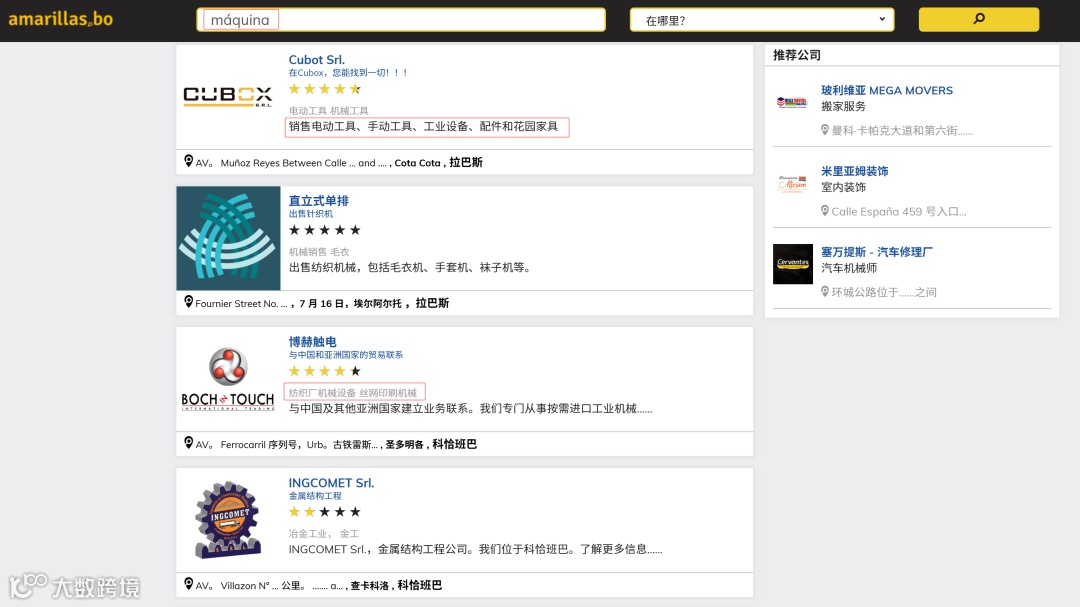The width and height of the screenshot is (1080, 607).
Task: Click subtitle 与中国和亚洲国家的贸易联系
Action: [346, 355]
